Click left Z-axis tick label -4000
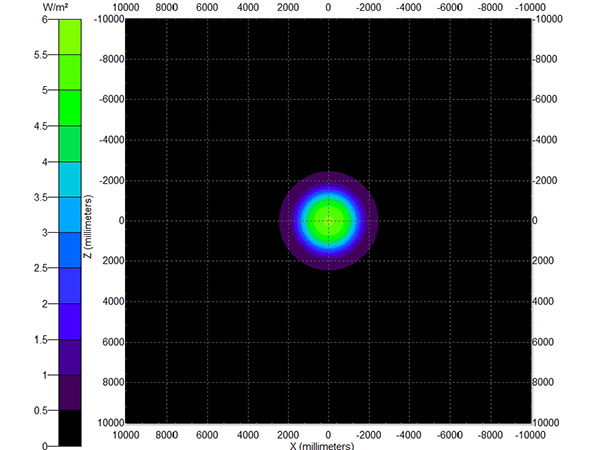This screenshot has width=600, height=450. [x=112, y=140]
